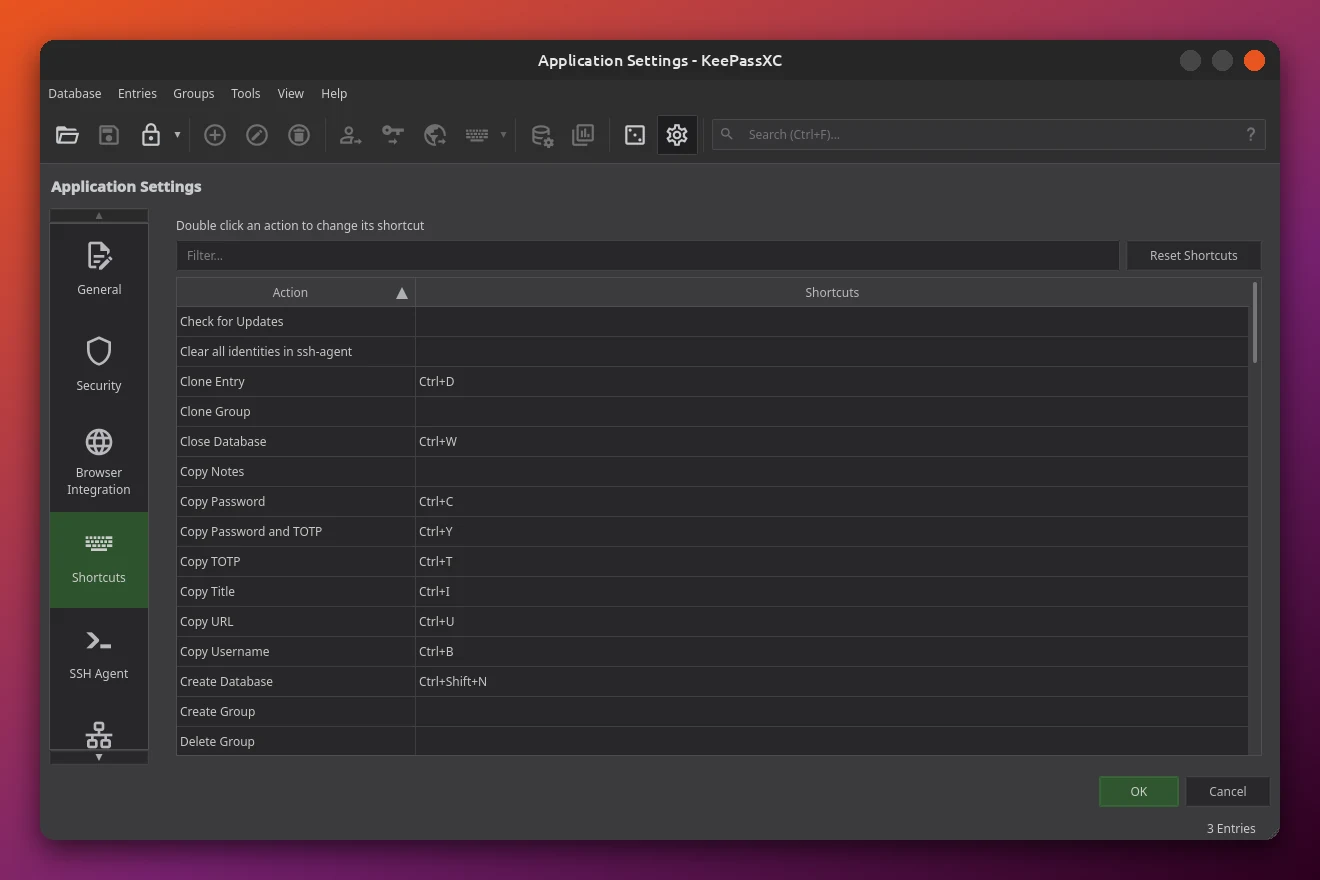Open the Groups menu
The height and width of the screenshot is (880, 1320).
click(194, 93)
